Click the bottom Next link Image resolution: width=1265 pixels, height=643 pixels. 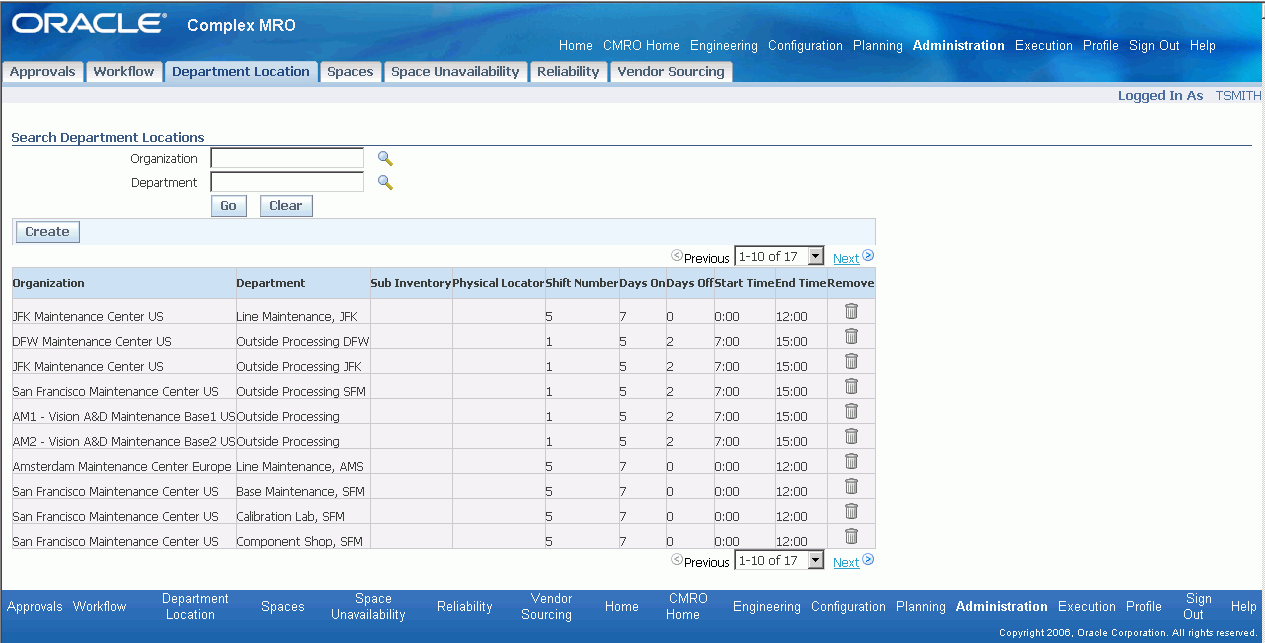pyautogui.click(x=846, y=562)
